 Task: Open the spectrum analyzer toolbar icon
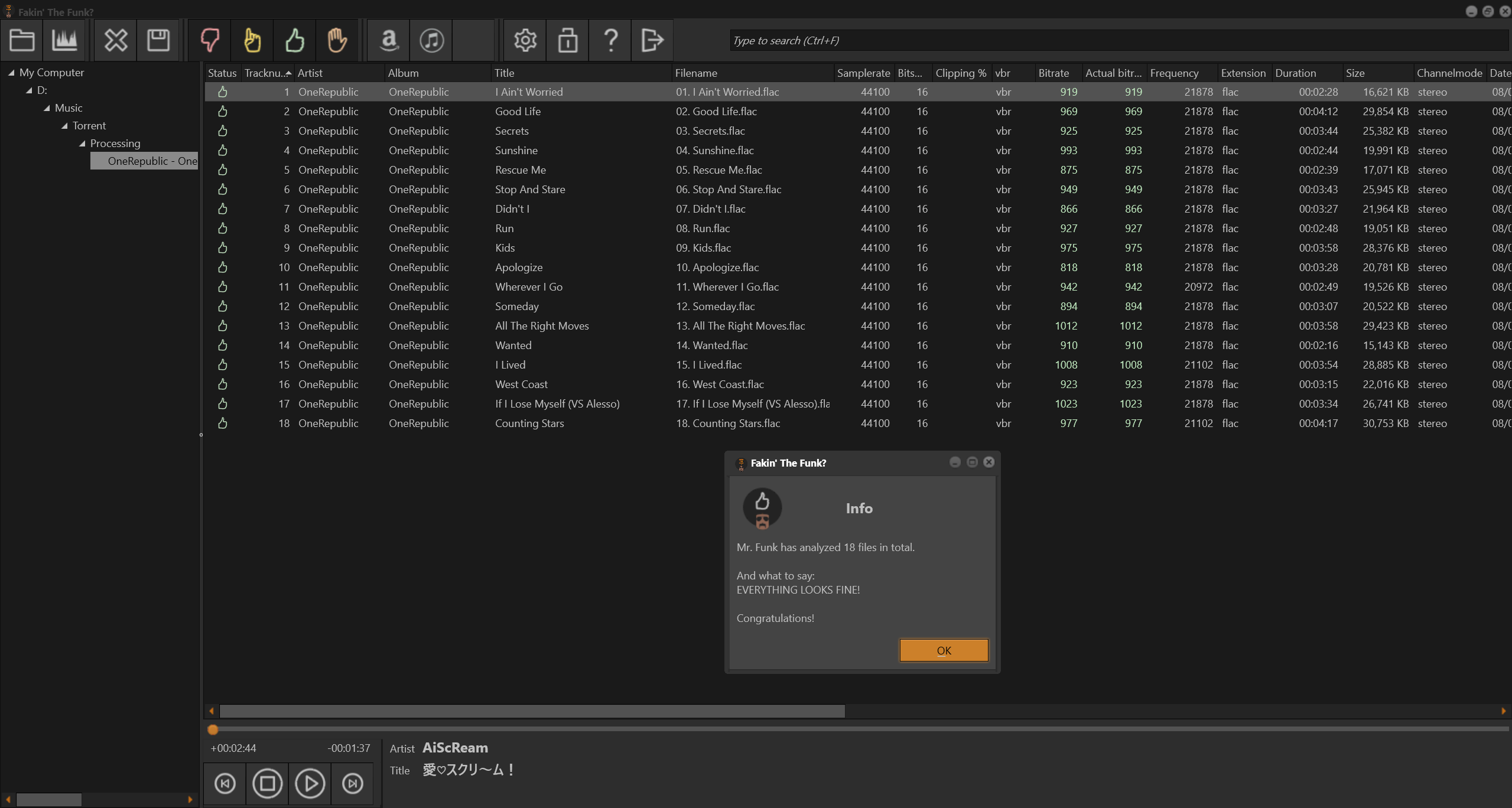[64, 40]
